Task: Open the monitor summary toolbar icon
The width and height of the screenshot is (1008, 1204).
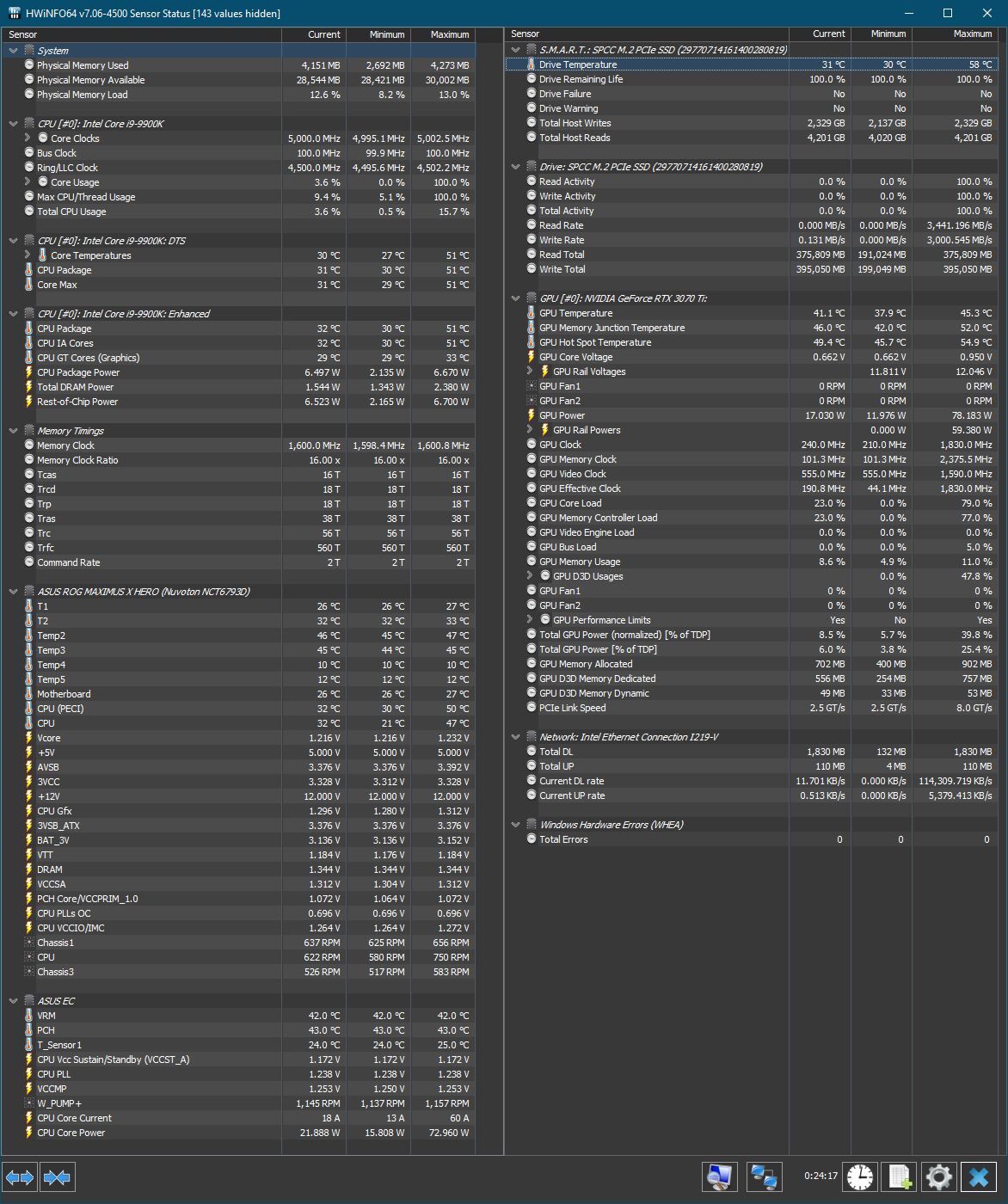Action: [x=719, y=1176]
